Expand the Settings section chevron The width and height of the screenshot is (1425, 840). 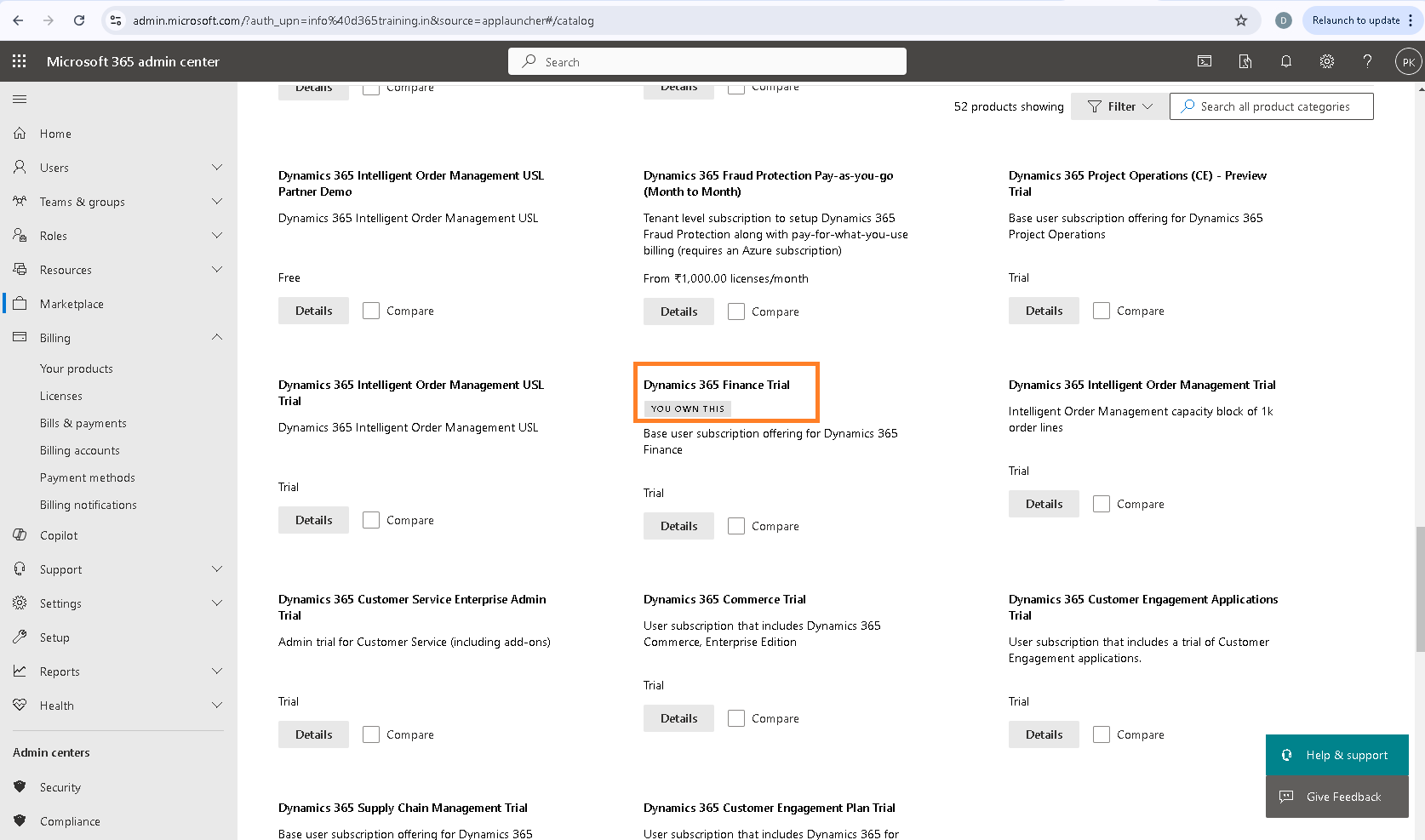[x=217, y=603]
